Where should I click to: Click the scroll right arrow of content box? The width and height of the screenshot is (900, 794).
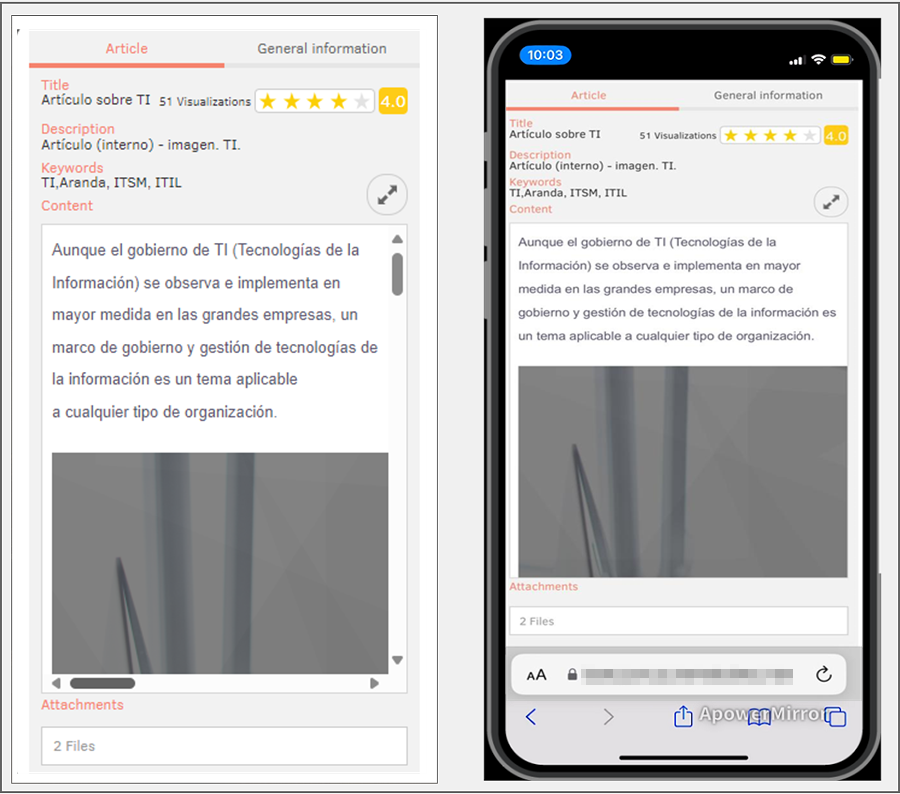tap(374, 683)
